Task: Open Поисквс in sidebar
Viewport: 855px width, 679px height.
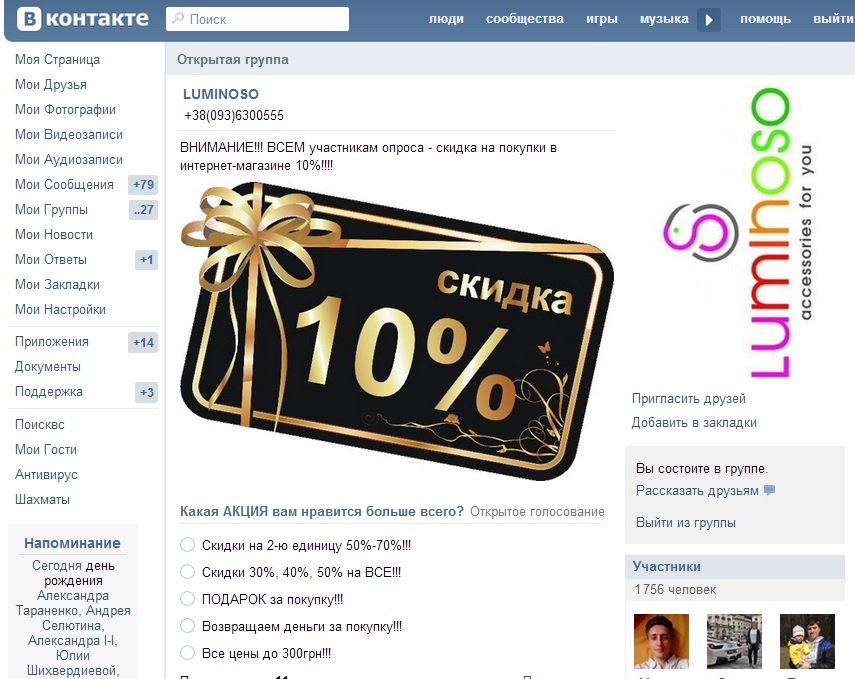Action: click(40, 425)
